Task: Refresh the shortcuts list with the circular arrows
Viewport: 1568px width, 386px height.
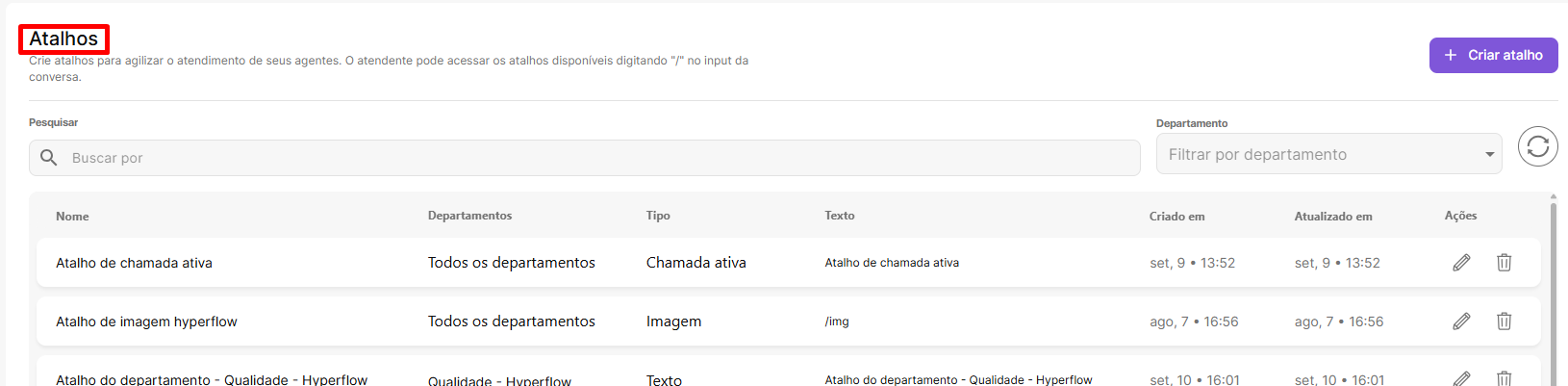Action: [1537, 146]
